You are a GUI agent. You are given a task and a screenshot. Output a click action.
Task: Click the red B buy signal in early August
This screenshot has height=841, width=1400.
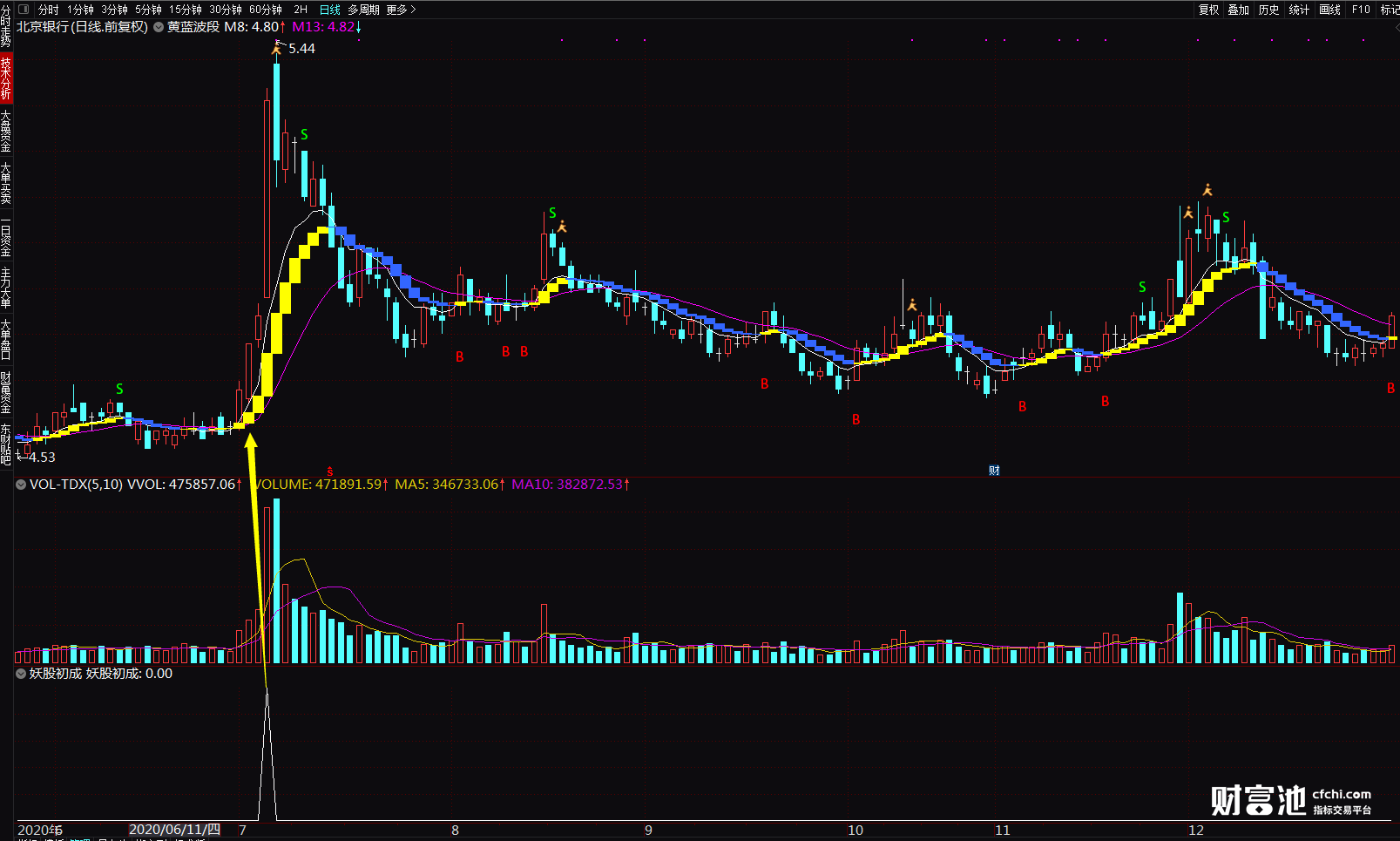coord(460,357)
